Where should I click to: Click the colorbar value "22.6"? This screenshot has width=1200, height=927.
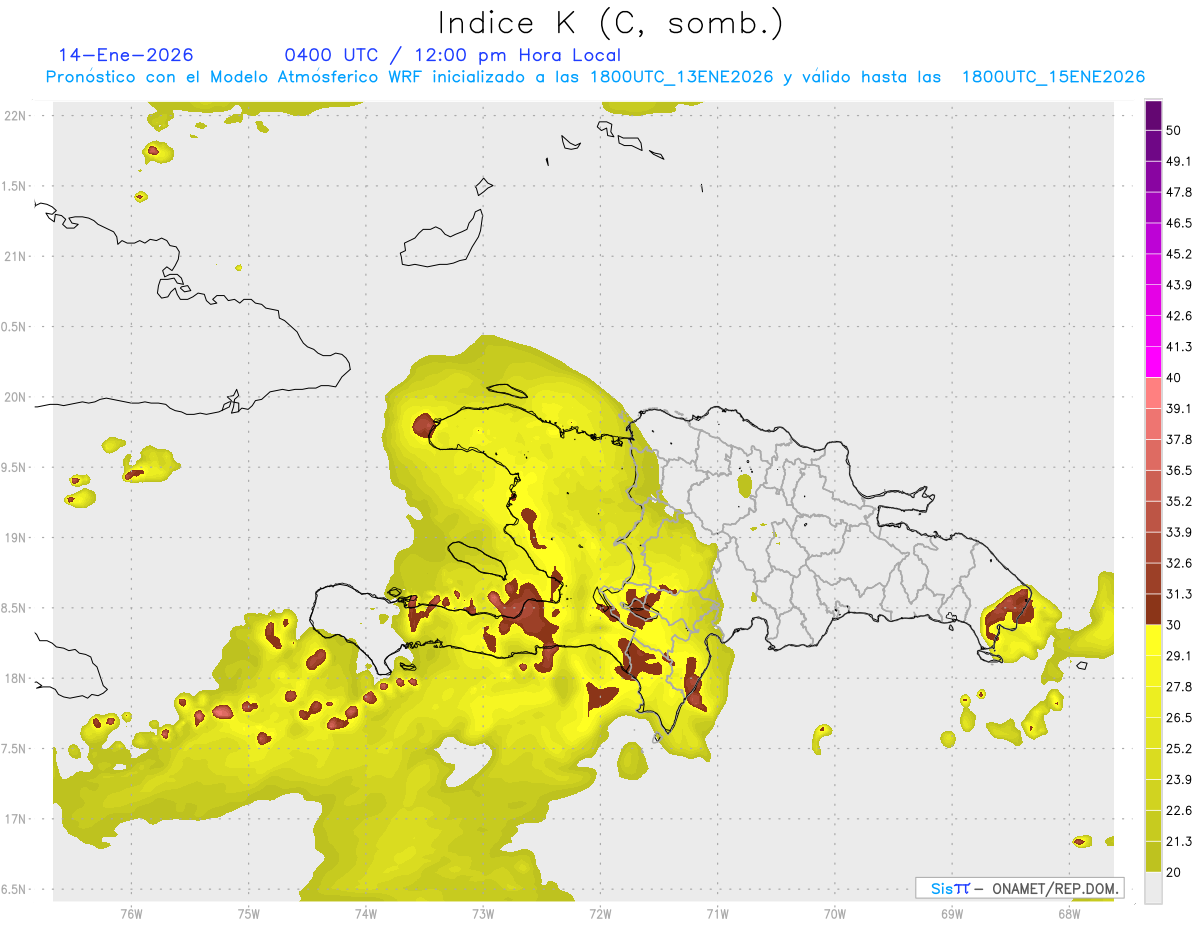[1179, 811]
